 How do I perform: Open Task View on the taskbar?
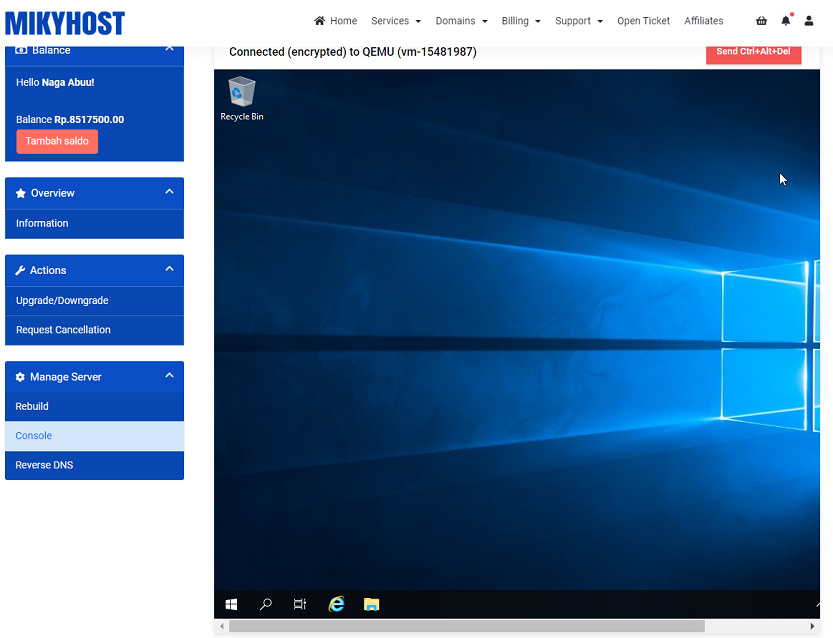tap(300, 604)
